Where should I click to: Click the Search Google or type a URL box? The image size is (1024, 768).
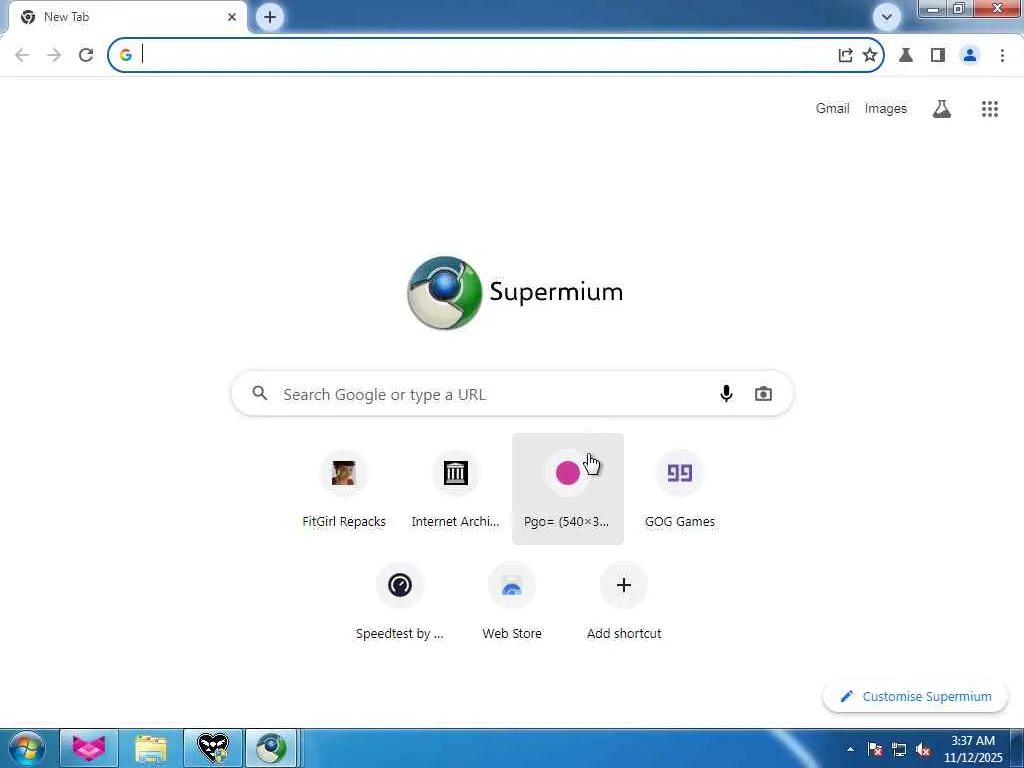point(512,394)
